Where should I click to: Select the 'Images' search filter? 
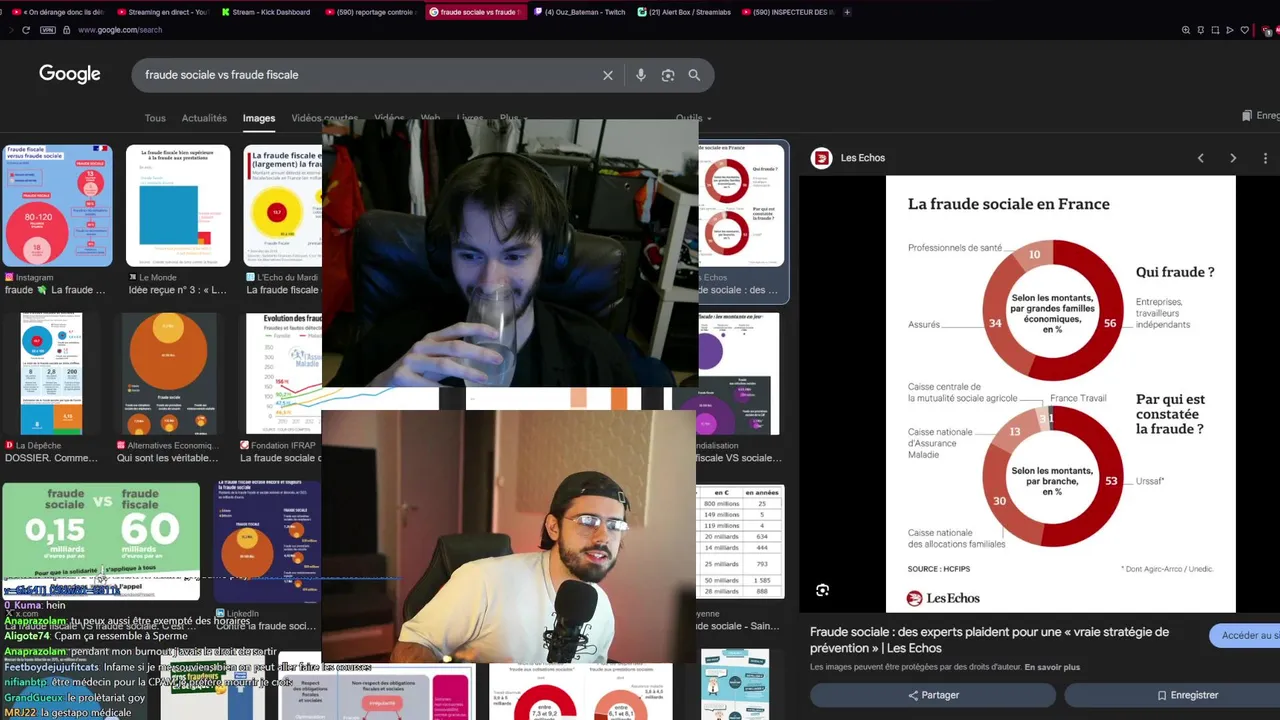(259, 118)
